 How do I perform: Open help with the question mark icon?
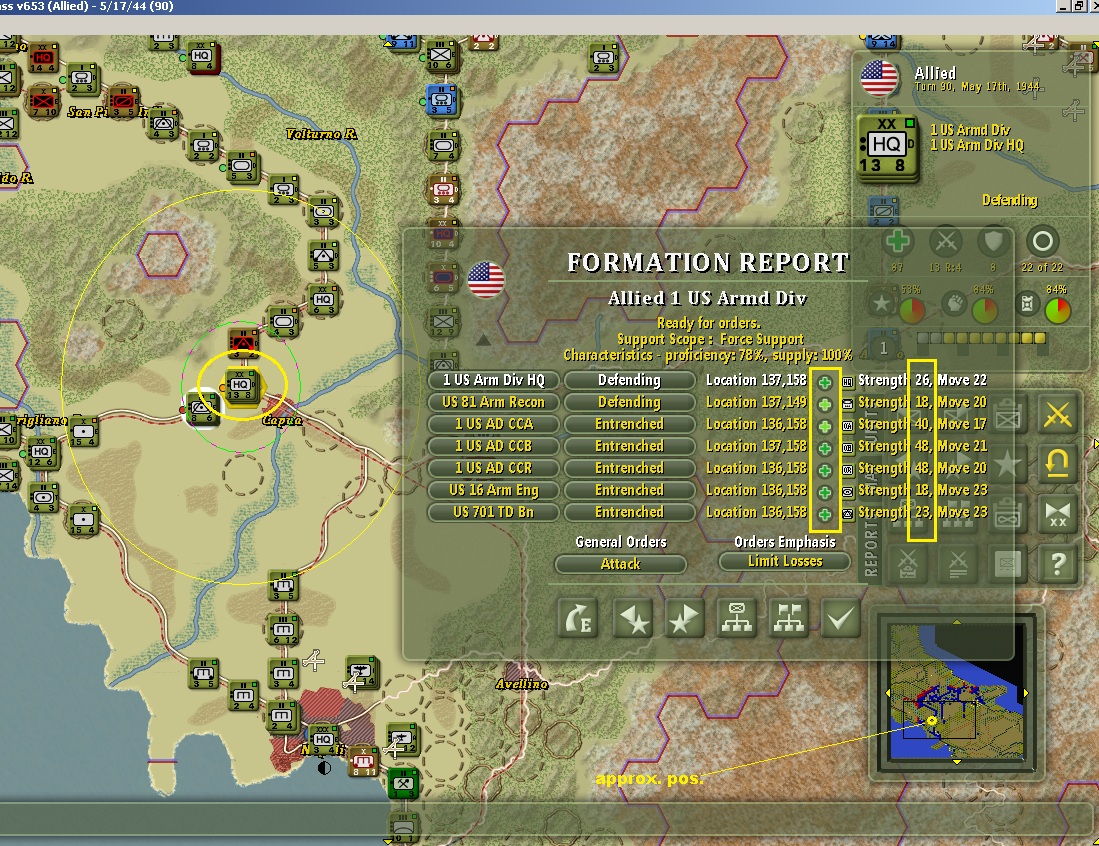pyautogui.click(x=1057, y=563)
